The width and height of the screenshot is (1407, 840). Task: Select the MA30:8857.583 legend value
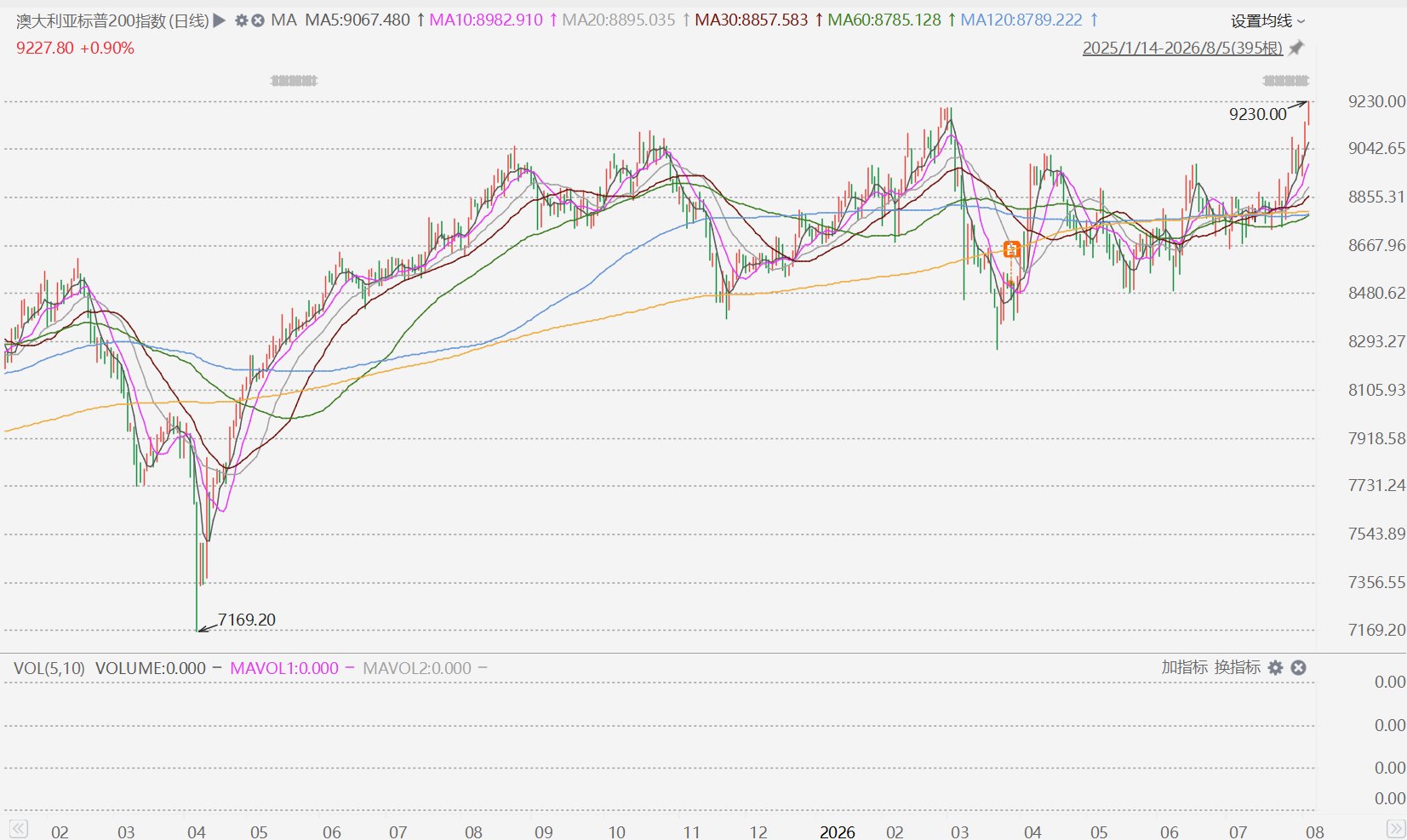tap(752, 20)
